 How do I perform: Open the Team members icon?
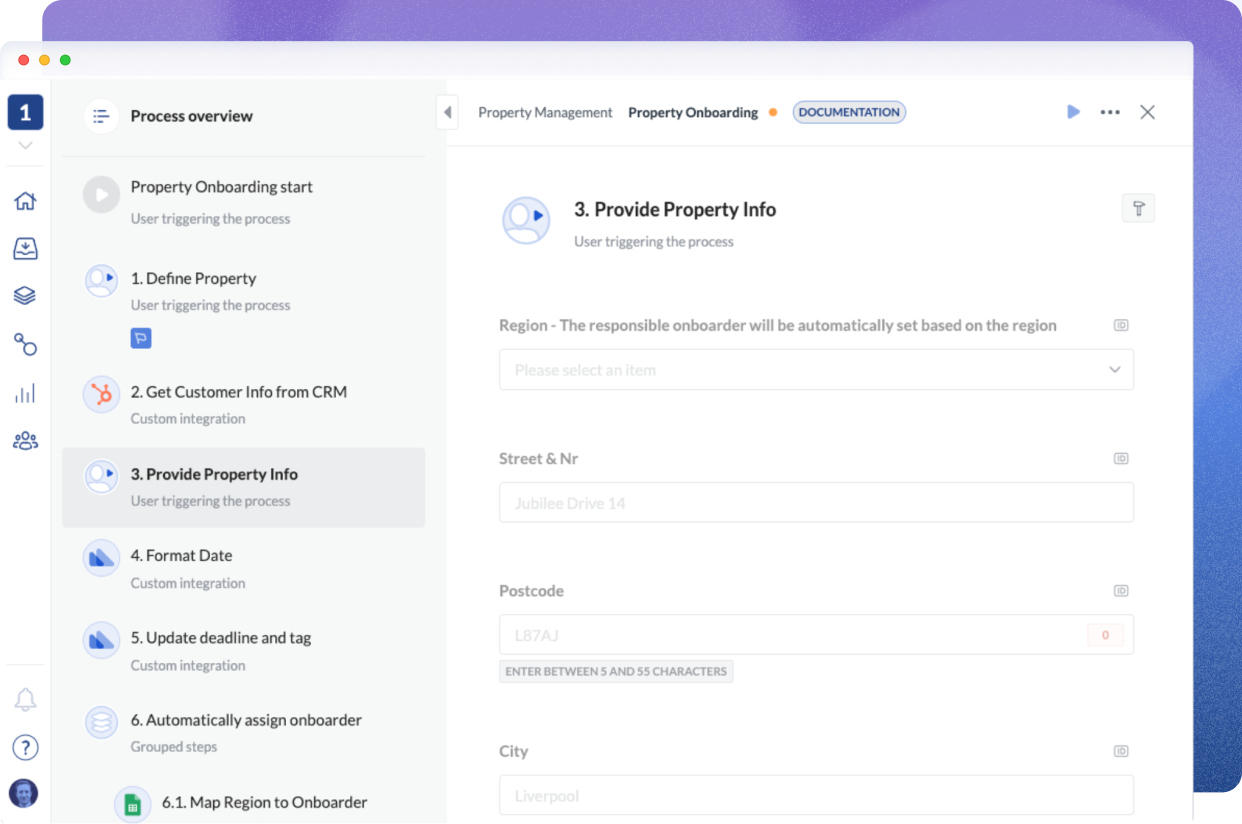pos(25,440)
